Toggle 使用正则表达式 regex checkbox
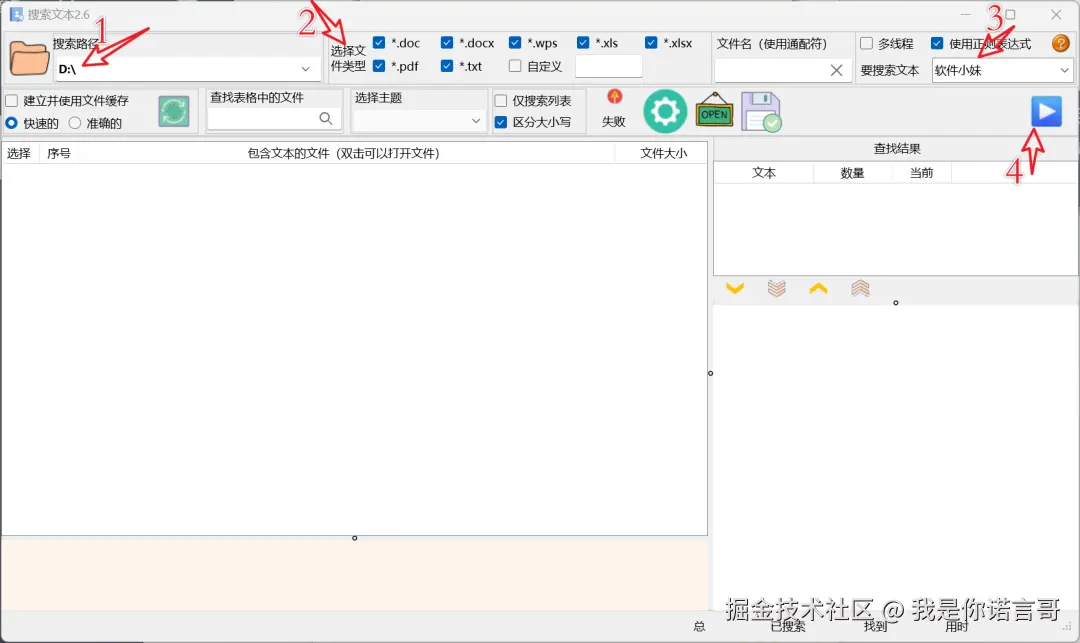1080x643 pixels. click(x=937, y=43)
